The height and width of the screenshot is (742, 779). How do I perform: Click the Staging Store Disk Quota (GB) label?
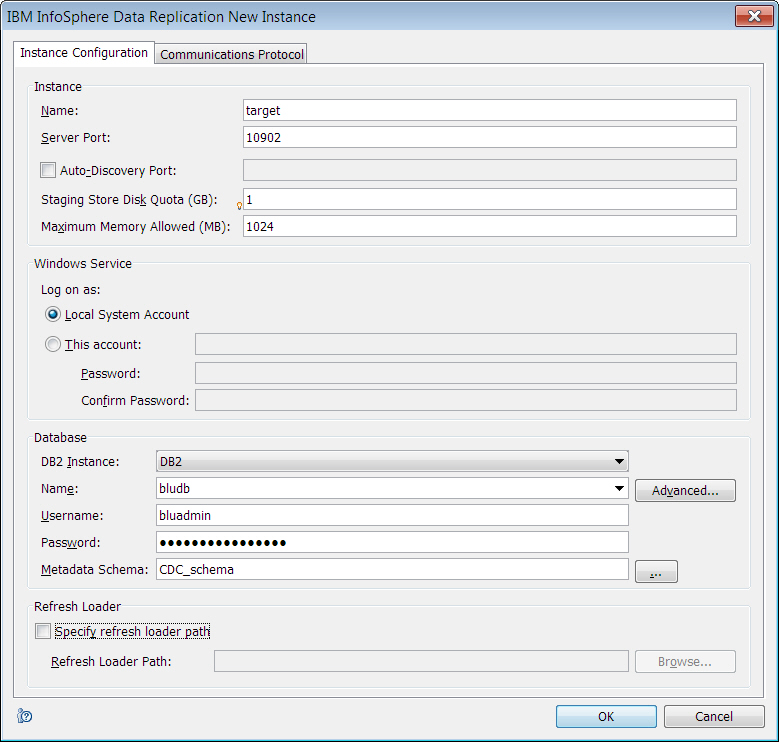point(129,200)
